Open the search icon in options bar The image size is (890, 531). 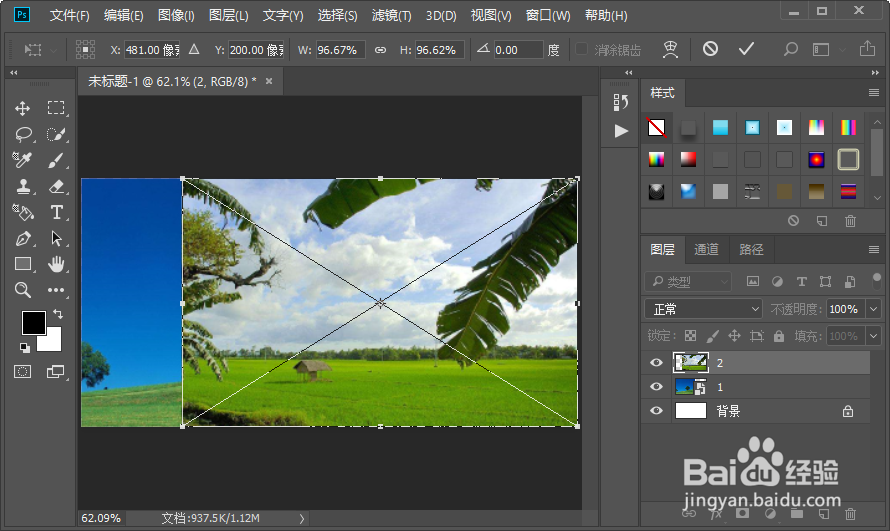pyautogui.click(x=790, y=49)
